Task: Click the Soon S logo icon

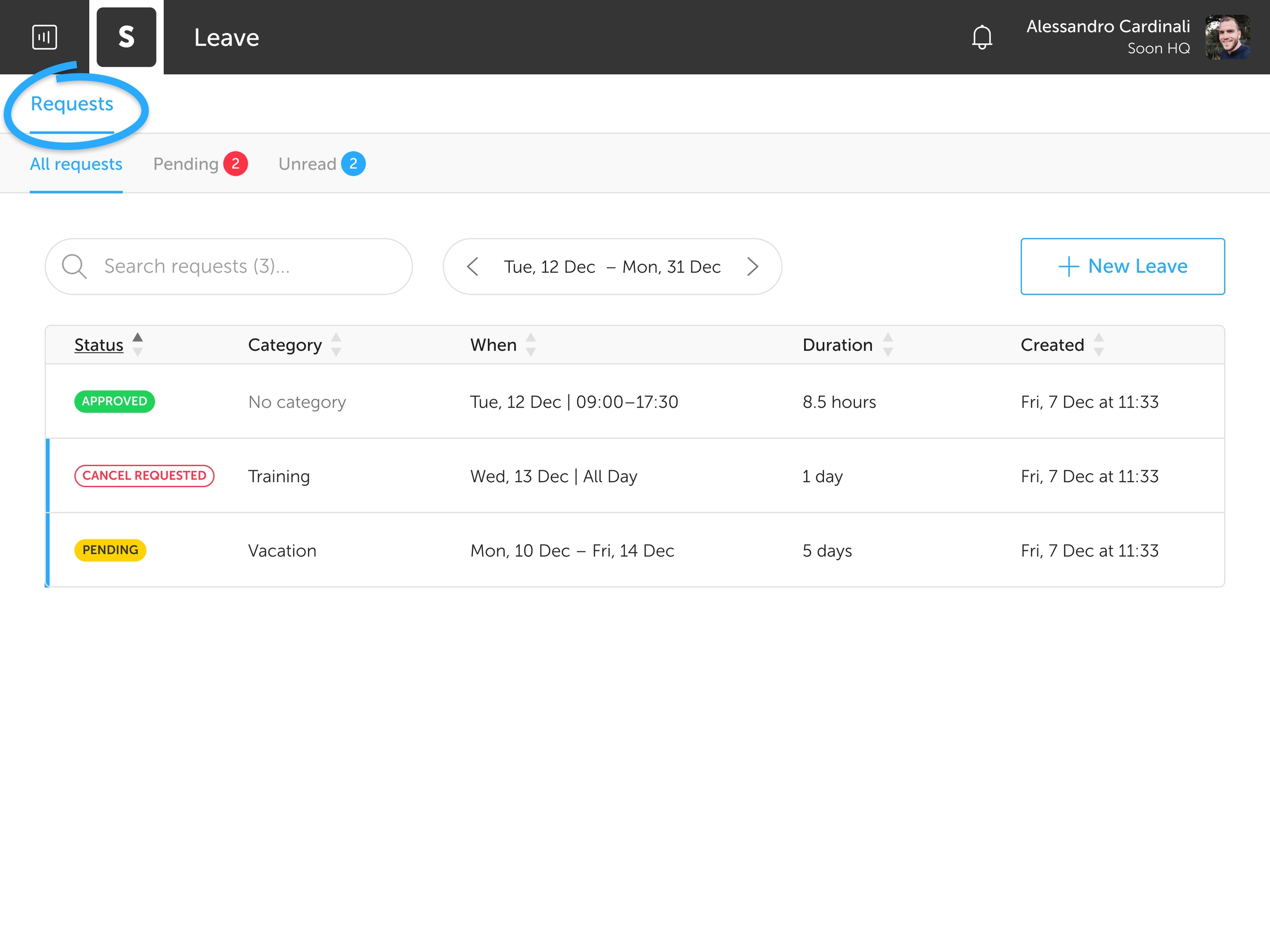Action: pos(126,37)
